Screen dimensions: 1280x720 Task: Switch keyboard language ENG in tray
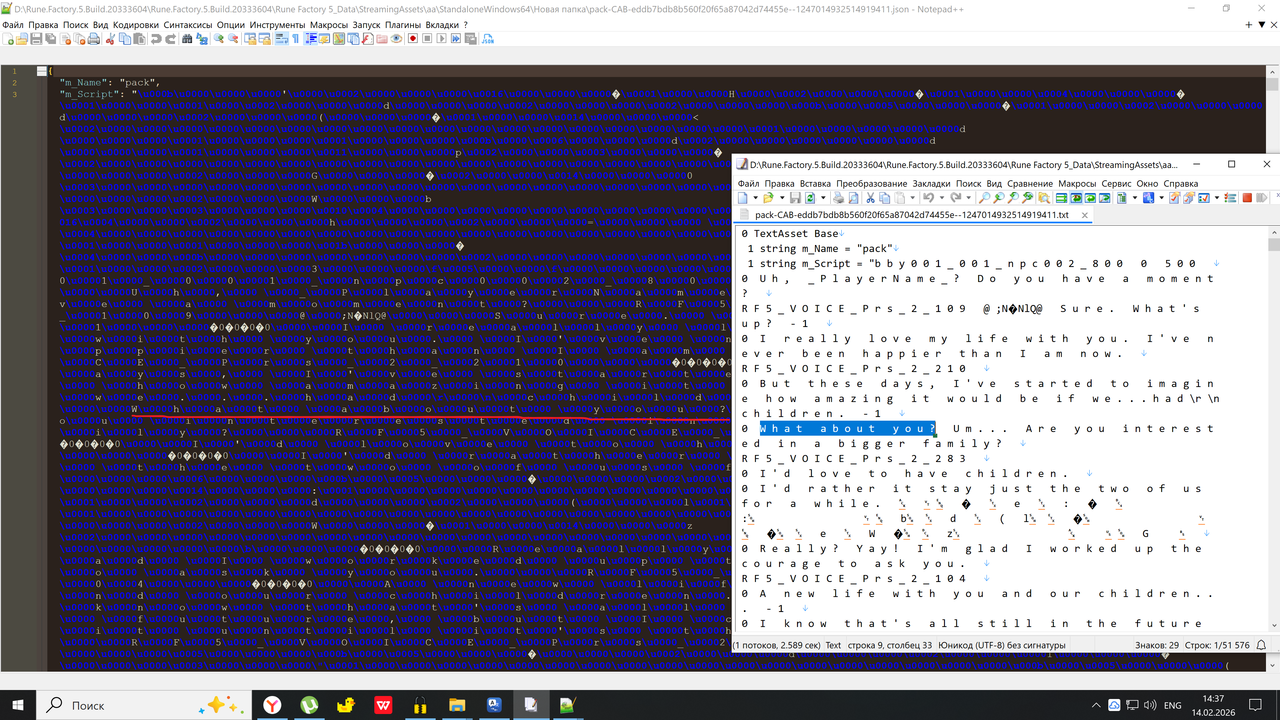coord(1174,705)
